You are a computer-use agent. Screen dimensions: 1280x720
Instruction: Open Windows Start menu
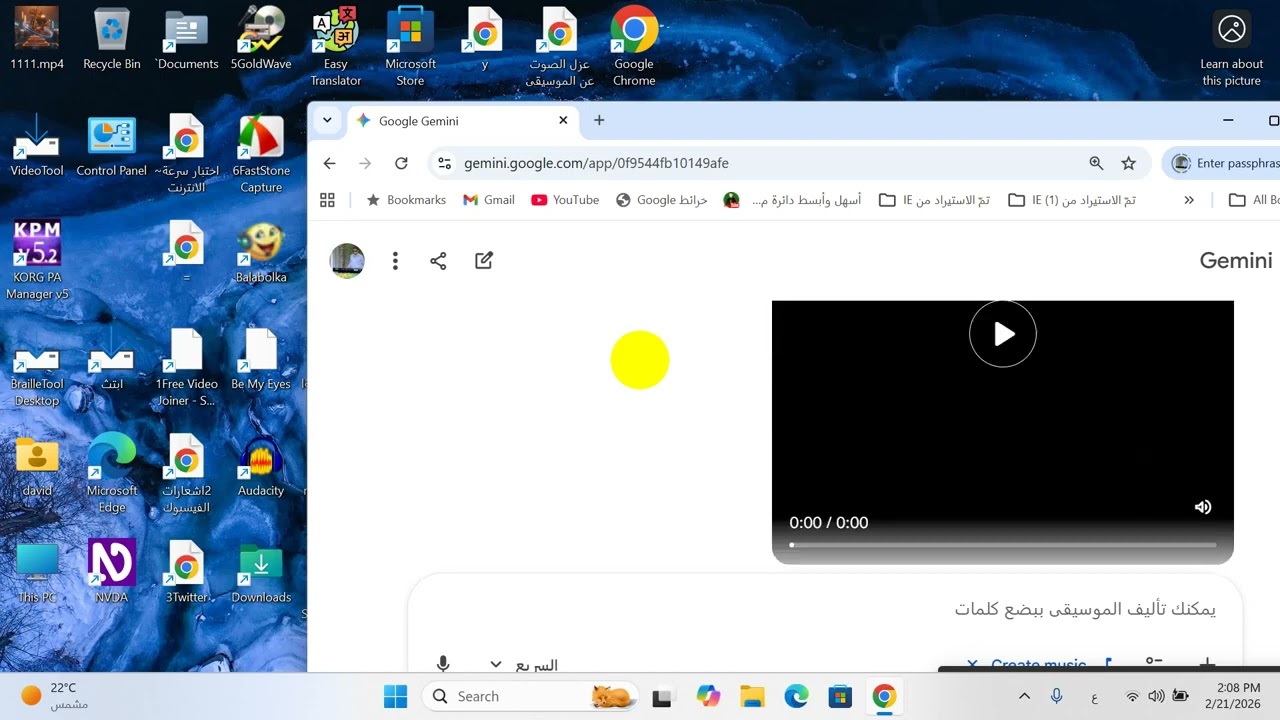pos(396,696)
